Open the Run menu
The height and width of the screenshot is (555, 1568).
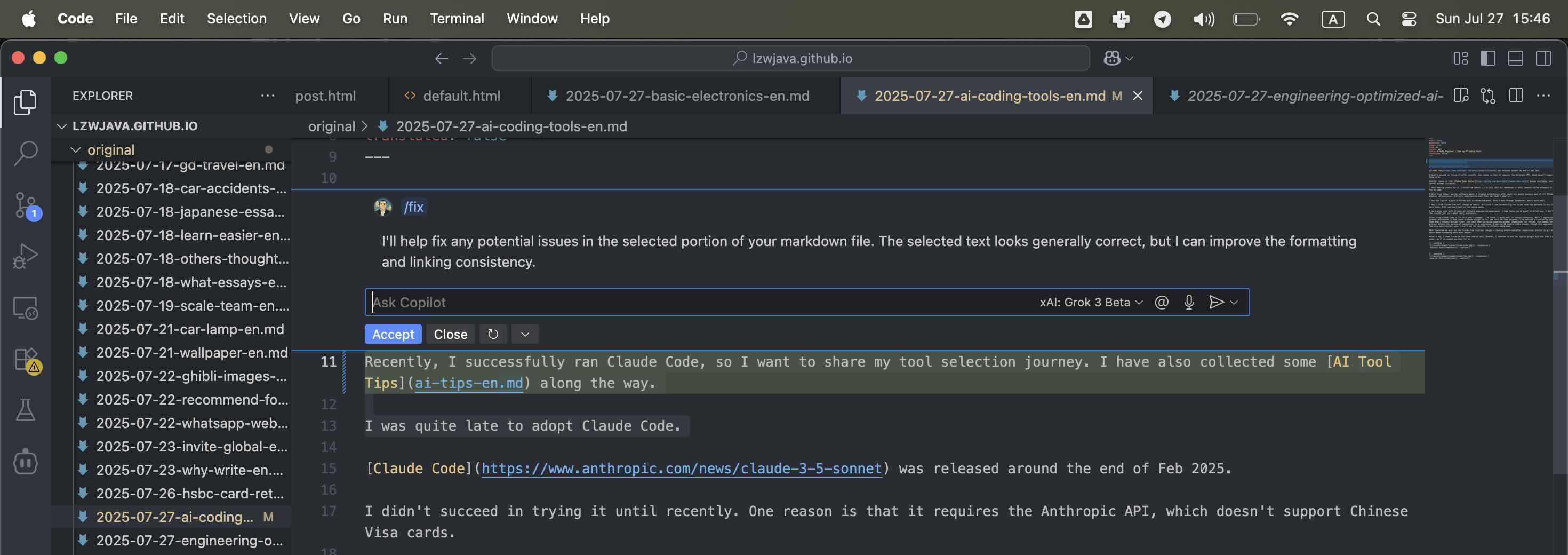click(395, 19)
